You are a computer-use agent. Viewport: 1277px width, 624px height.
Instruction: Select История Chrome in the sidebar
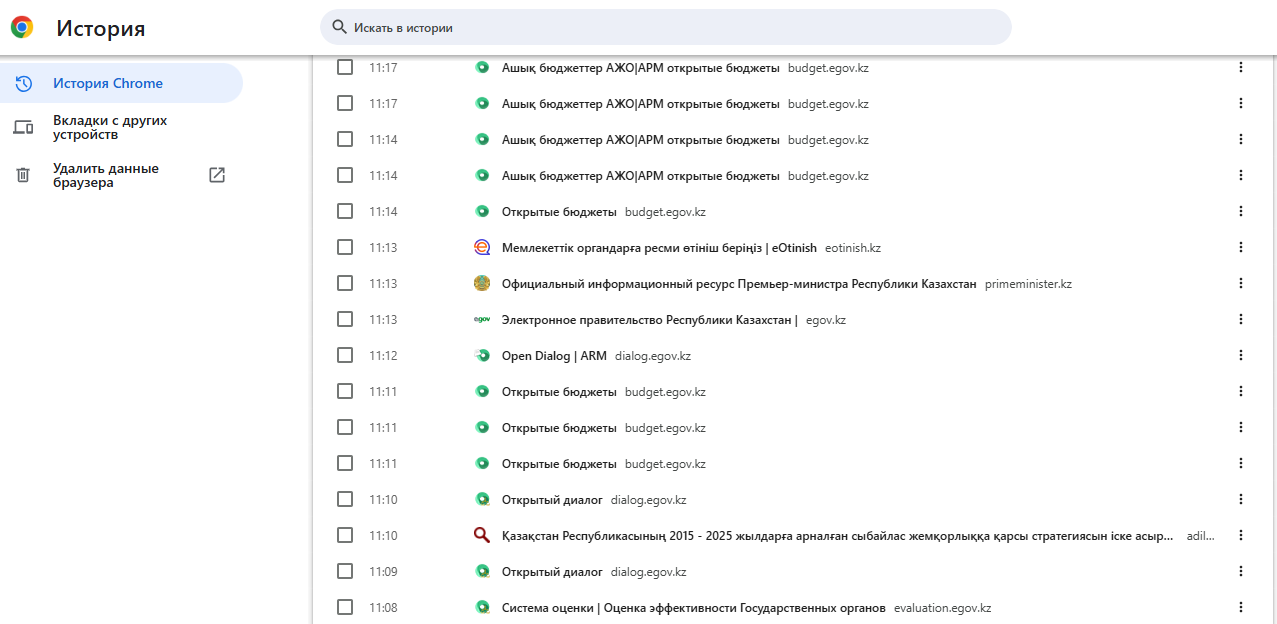(x=108, y=84)
